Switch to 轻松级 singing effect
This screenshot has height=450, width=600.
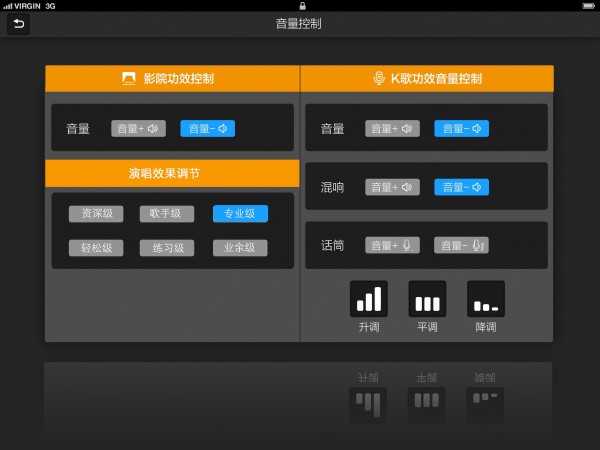(96, 248)
